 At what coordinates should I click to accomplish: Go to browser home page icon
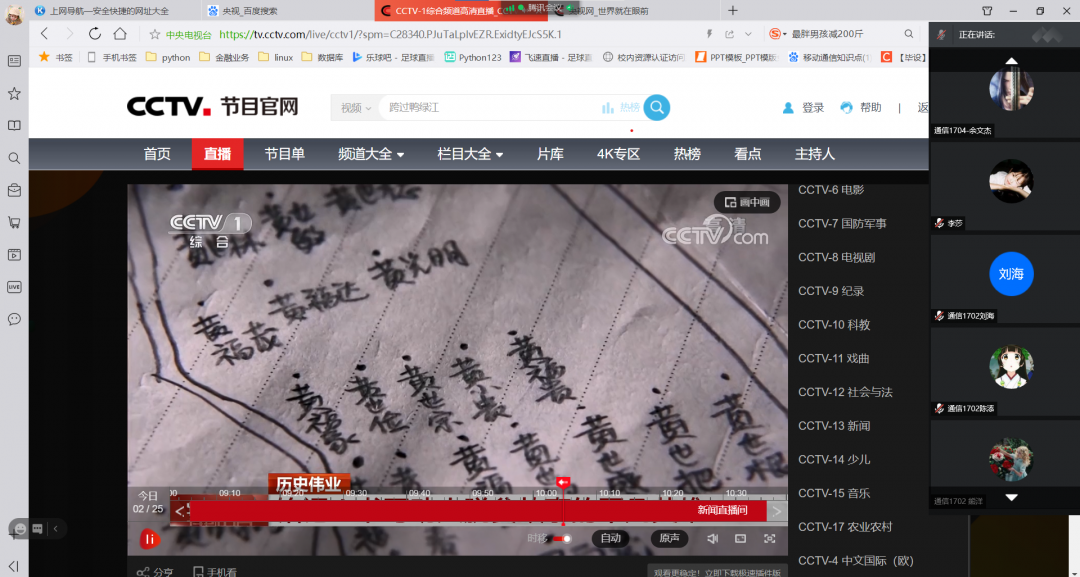121,34
